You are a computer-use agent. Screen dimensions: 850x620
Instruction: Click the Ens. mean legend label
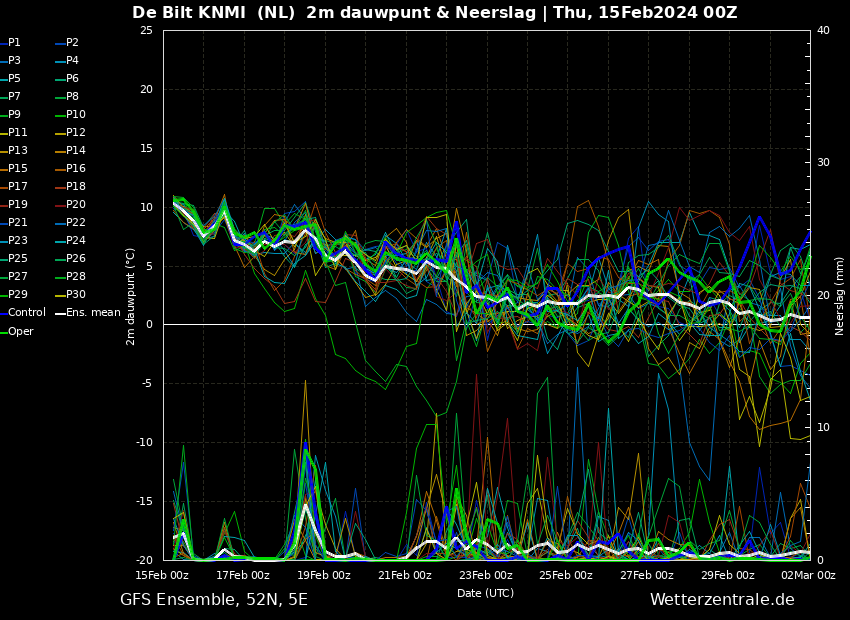pos(88,312)
